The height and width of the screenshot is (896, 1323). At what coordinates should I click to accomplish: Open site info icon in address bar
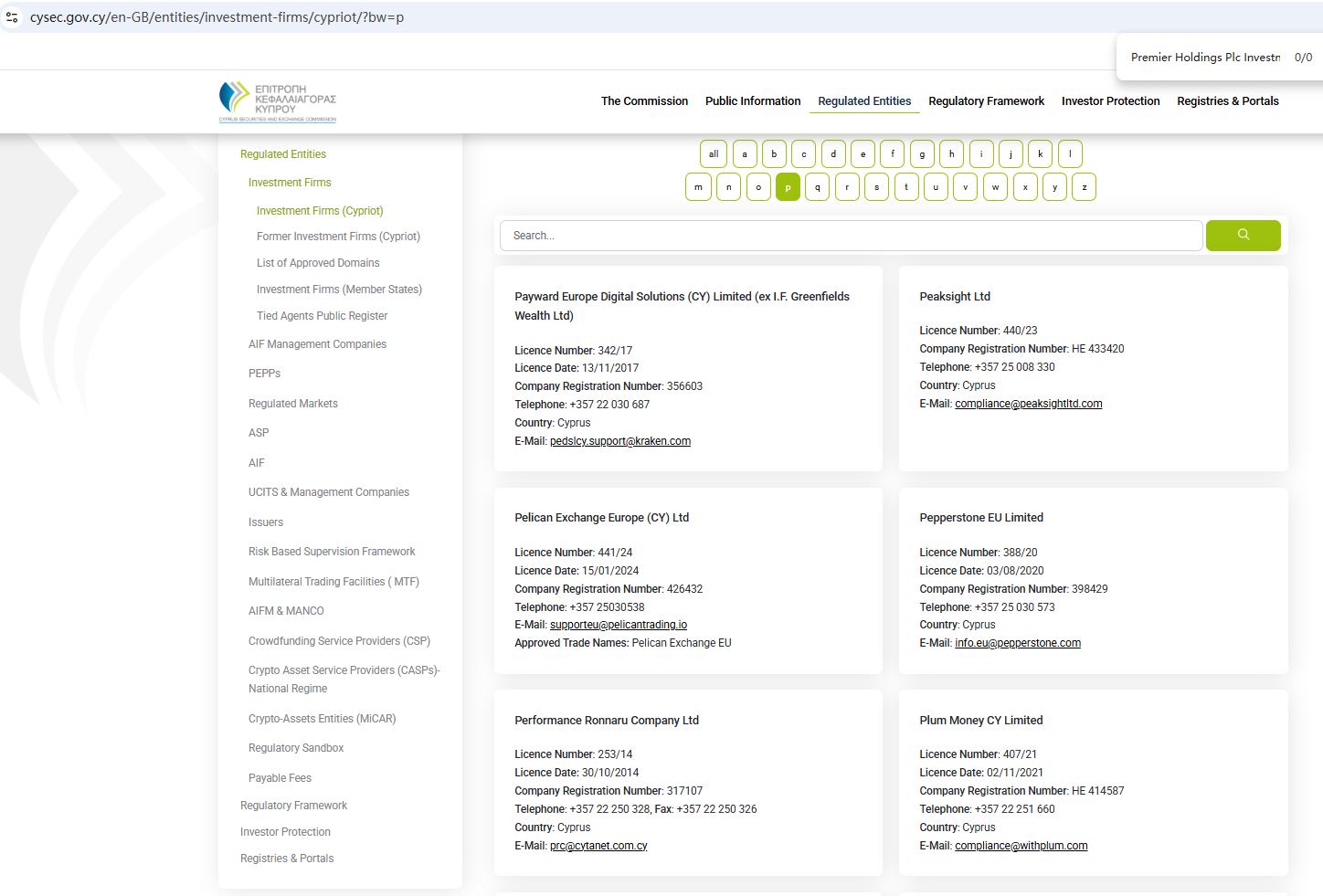click(12, 17)
